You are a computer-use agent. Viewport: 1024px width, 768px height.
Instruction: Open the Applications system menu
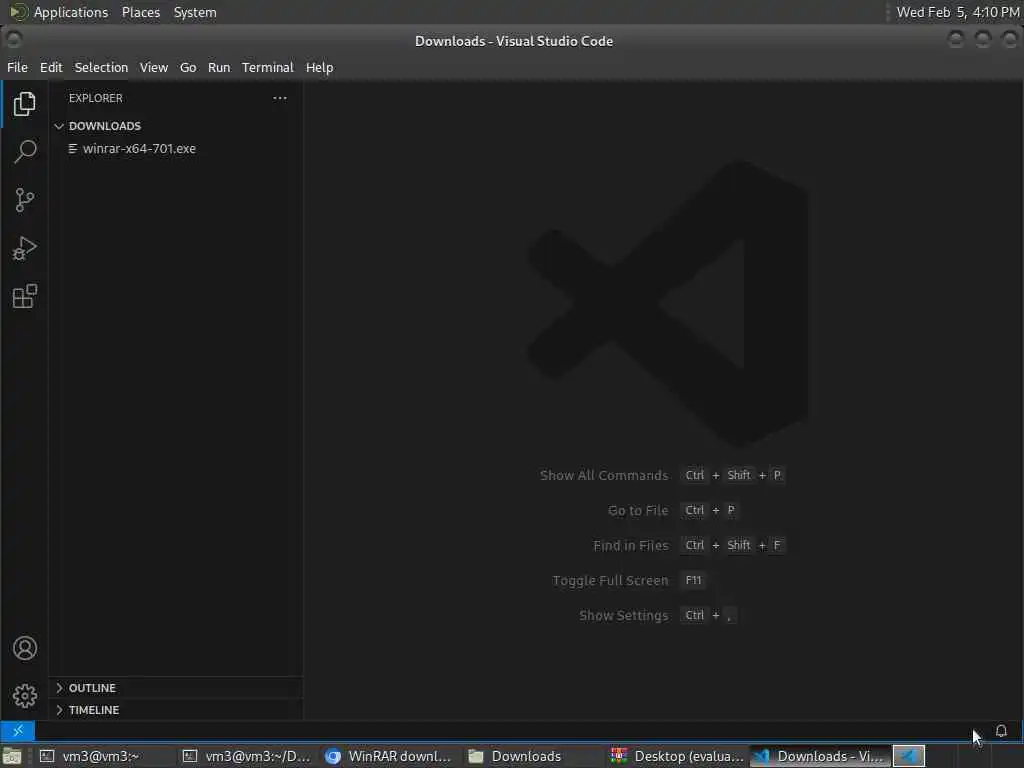pyautogui.click(x=59, y=12)
